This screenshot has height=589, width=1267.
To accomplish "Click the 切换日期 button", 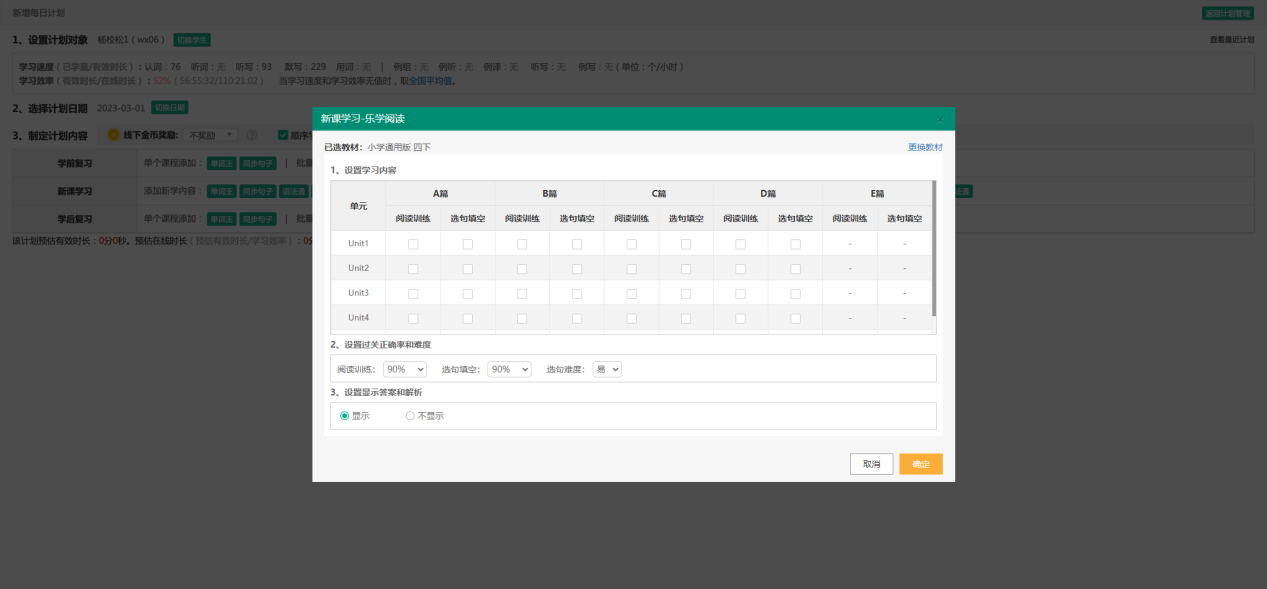I will click(170, 108).
